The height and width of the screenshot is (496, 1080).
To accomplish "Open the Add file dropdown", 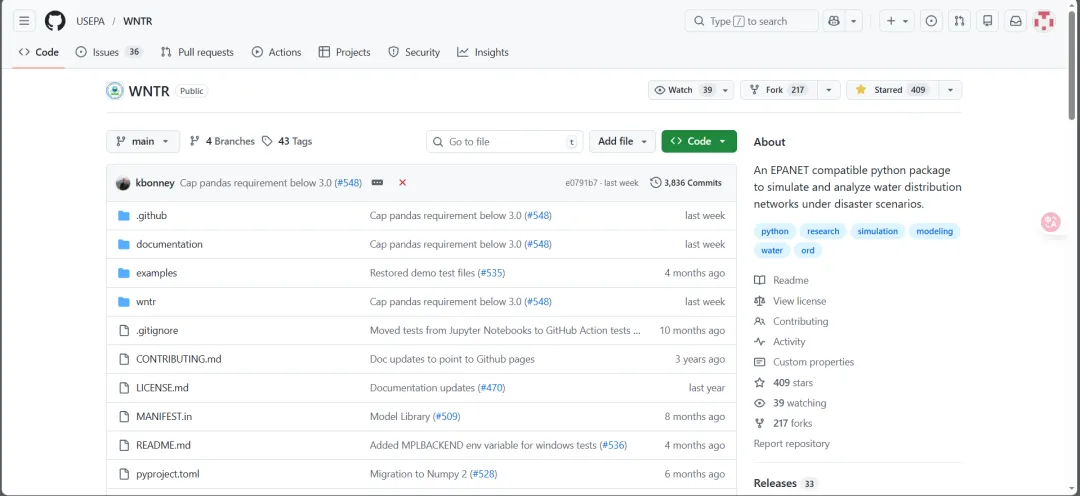I will click(x=623, y=141).
